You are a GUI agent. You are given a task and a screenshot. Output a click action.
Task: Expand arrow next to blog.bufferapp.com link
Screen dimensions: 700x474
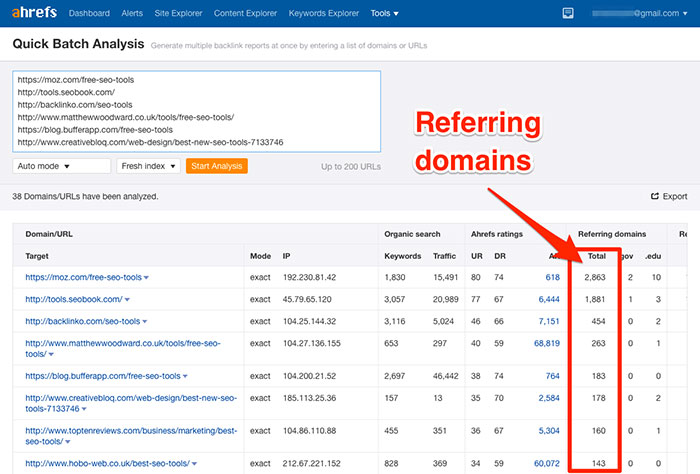(185, 376)
